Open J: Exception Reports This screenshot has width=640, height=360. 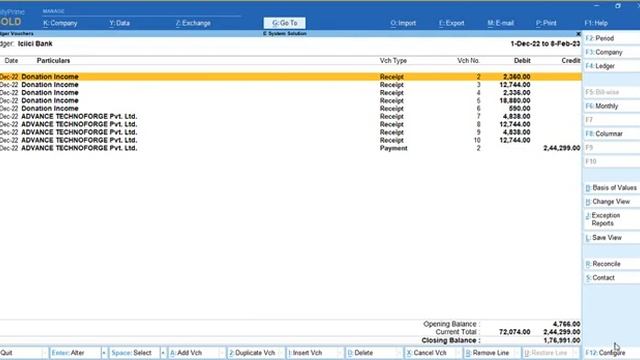(x=611, y=219)
